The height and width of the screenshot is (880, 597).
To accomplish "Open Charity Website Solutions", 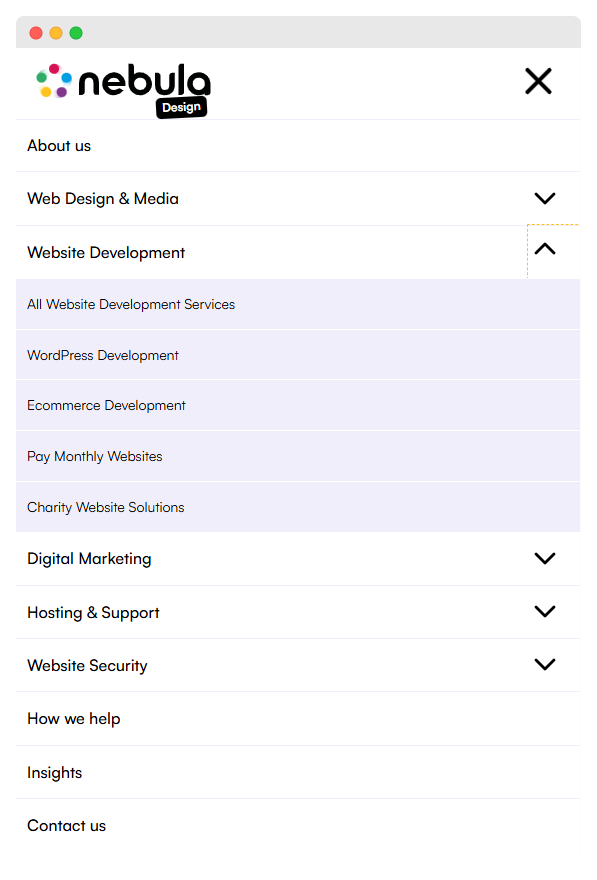I will (105, 507).
